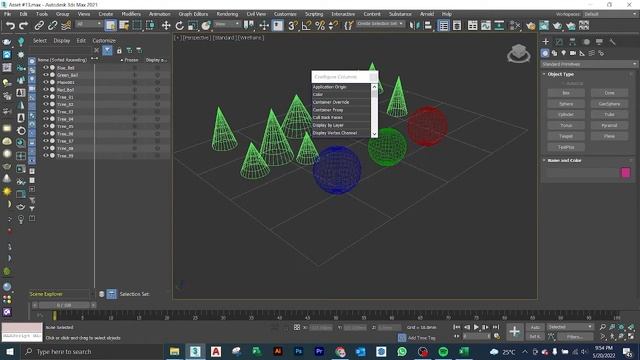Viewport: 640px width, 360px height.
Task: Activate the Select and Rotate tool
Action: point(179,26)
